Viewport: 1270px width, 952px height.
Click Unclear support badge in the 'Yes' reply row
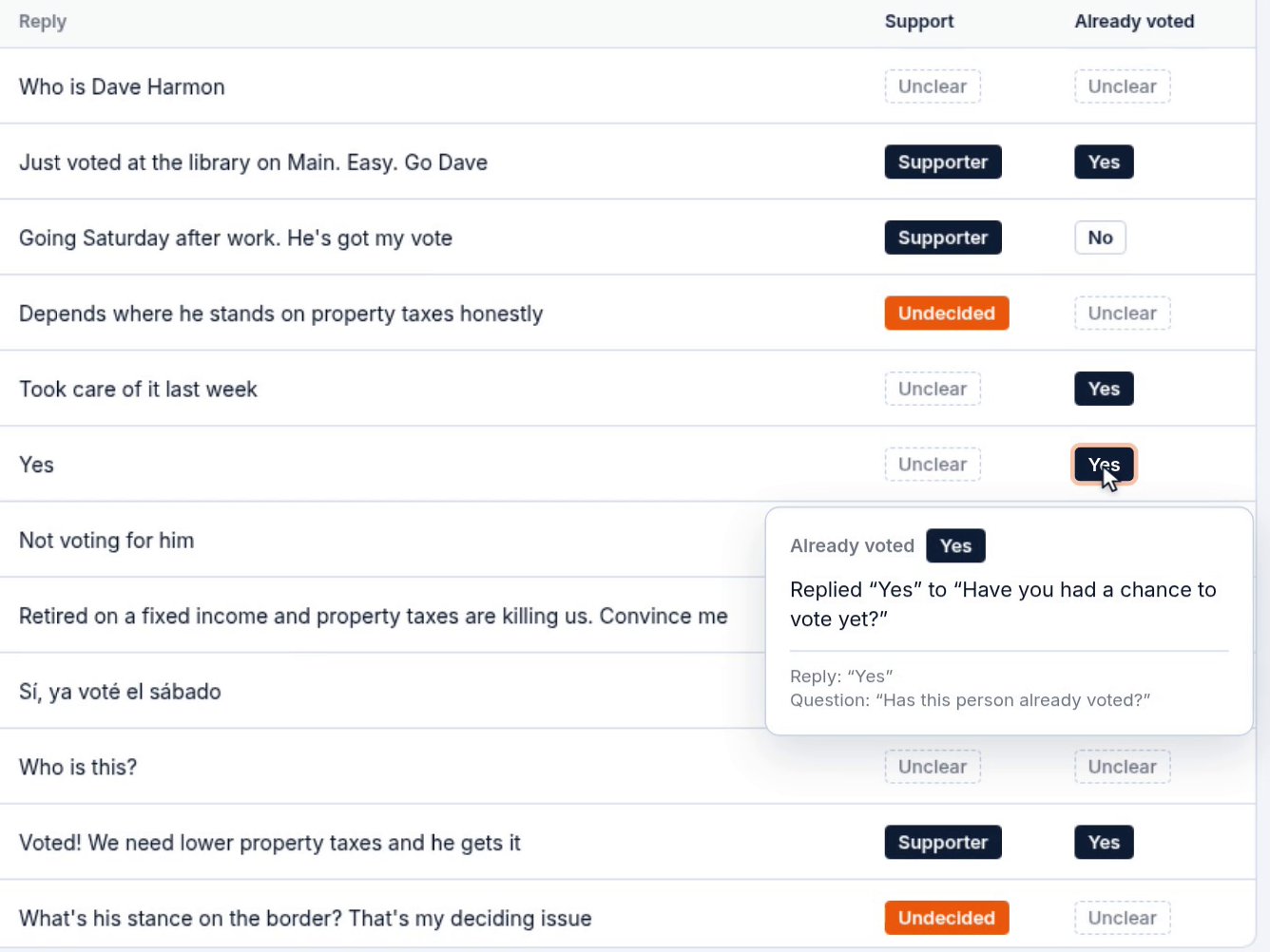[x=932, y=465]
